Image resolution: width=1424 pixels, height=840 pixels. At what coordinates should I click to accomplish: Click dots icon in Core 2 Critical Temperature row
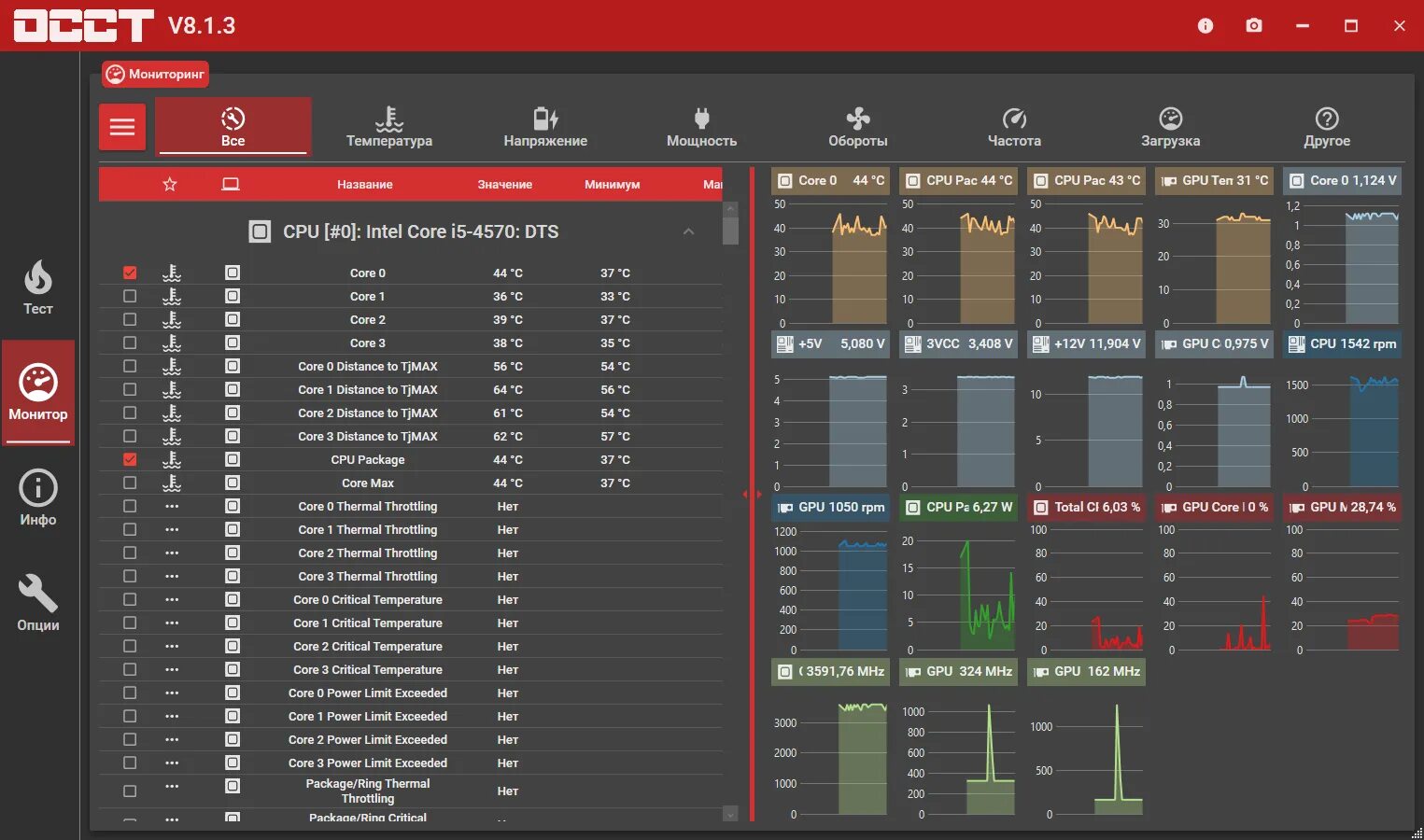point(172,646)
